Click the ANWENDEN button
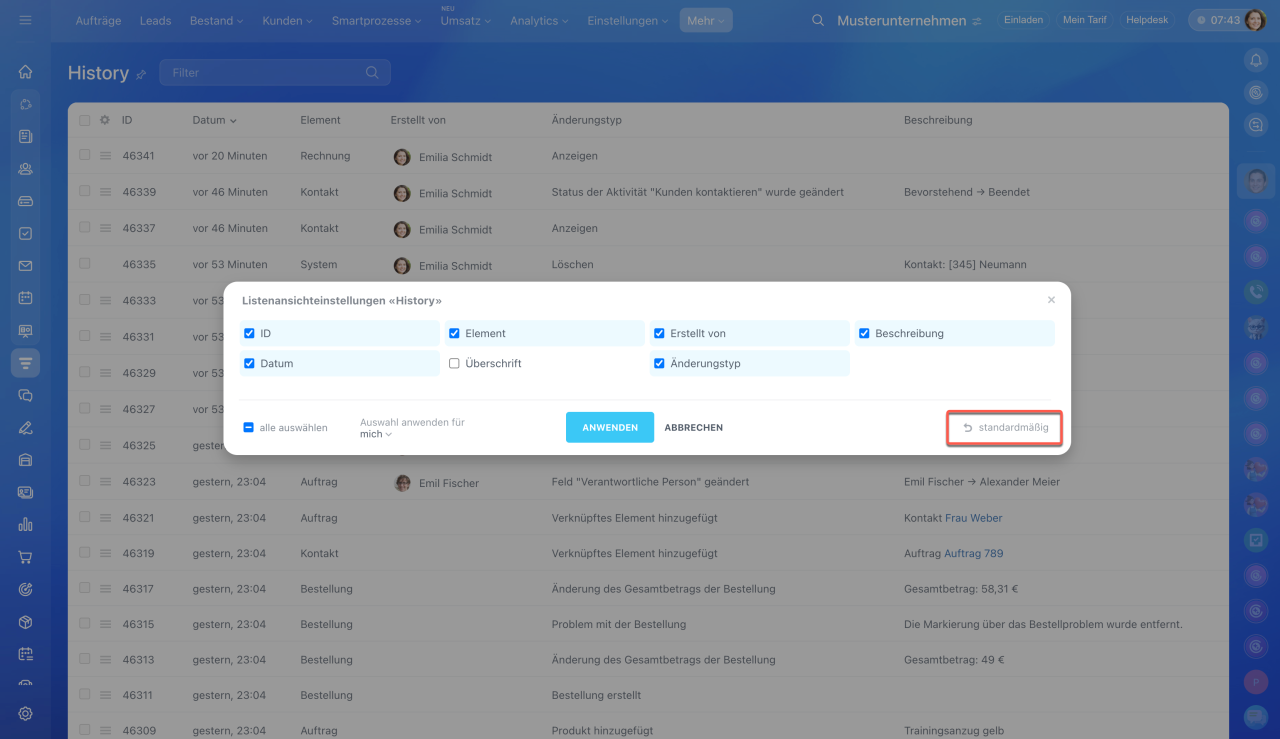The image size is (1280, 739). click(x=609, y=427)
